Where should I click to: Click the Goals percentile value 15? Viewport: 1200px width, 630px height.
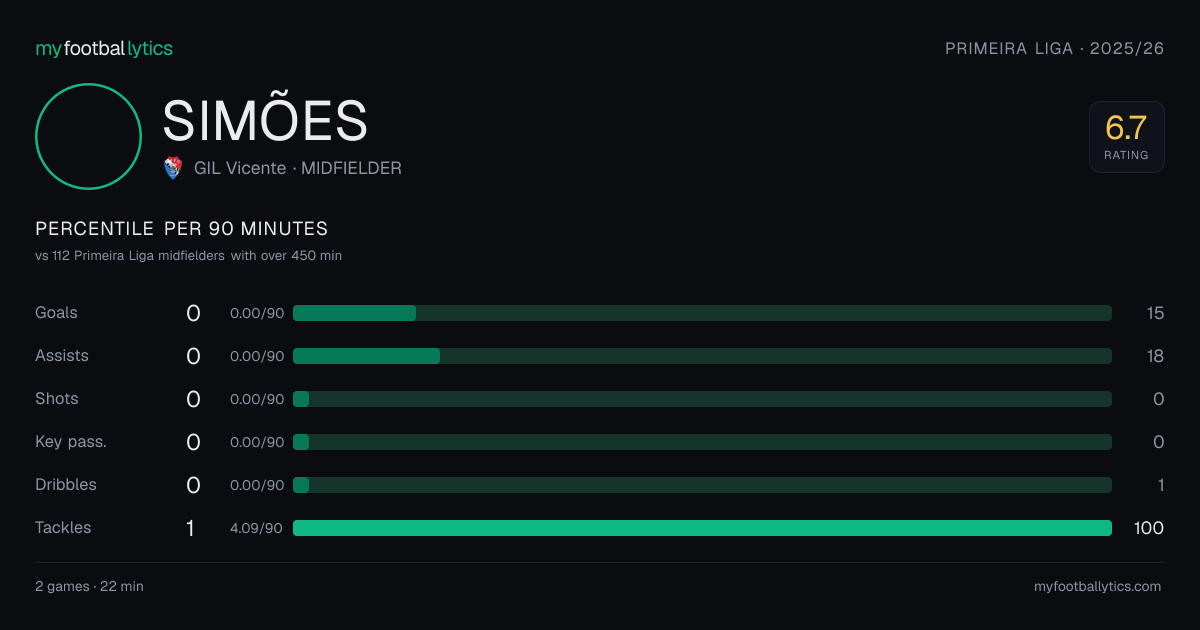(x=1155, y=313)
